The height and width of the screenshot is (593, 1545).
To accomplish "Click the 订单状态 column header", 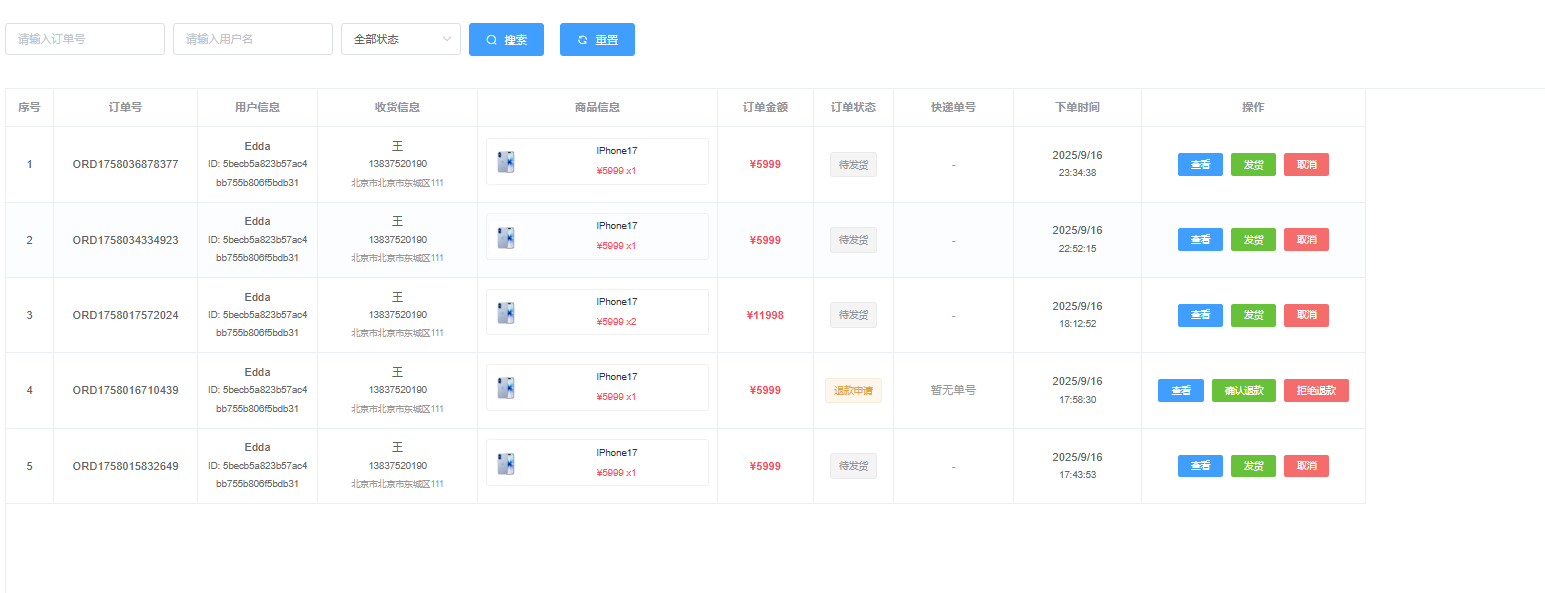I will (853, 107).
